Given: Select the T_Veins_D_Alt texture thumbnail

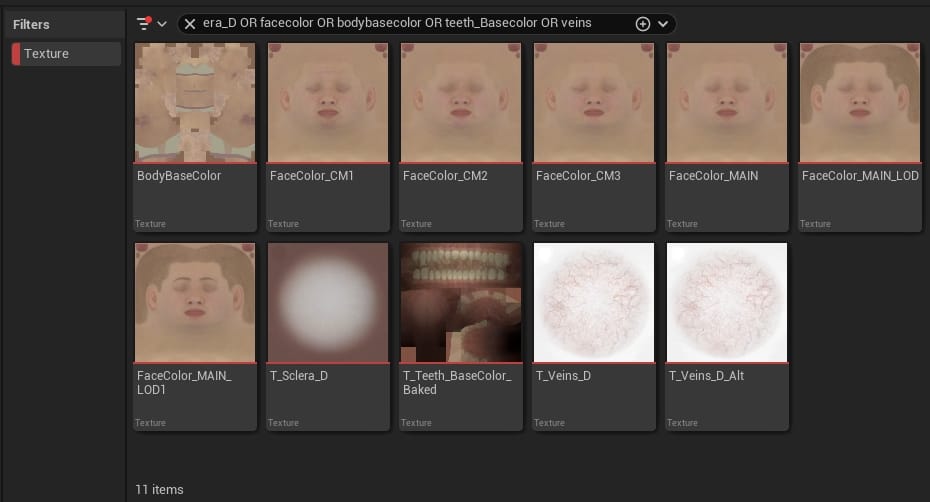Looking at the screenshot, I should coord(727,302).
